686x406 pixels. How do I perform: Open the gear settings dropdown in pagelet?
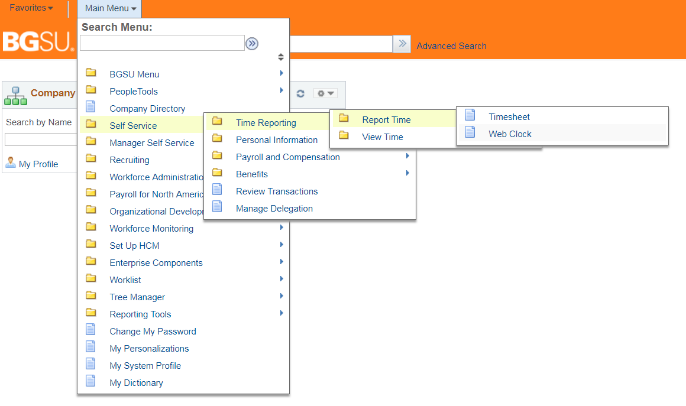tap(325, 93)
